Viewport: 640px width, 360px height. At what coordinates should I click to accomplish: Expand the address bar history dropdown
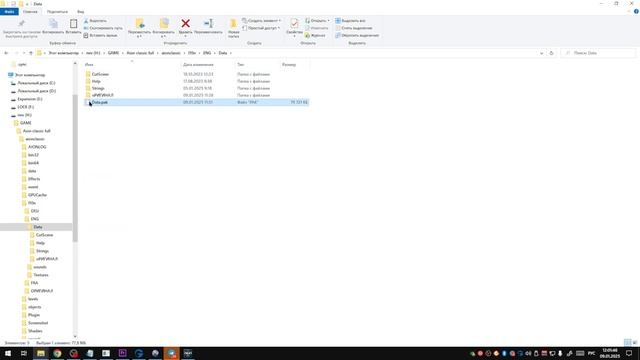pos(542,53)
